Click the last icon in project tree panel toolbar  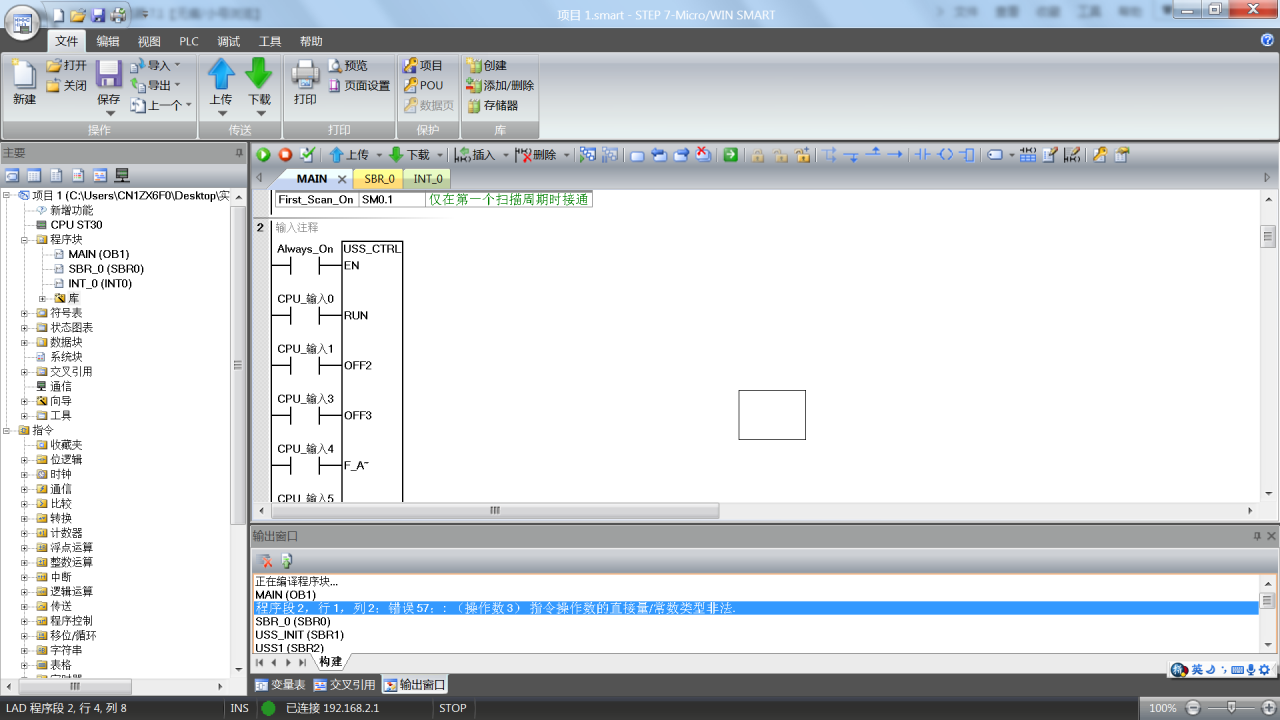point(123,175)
